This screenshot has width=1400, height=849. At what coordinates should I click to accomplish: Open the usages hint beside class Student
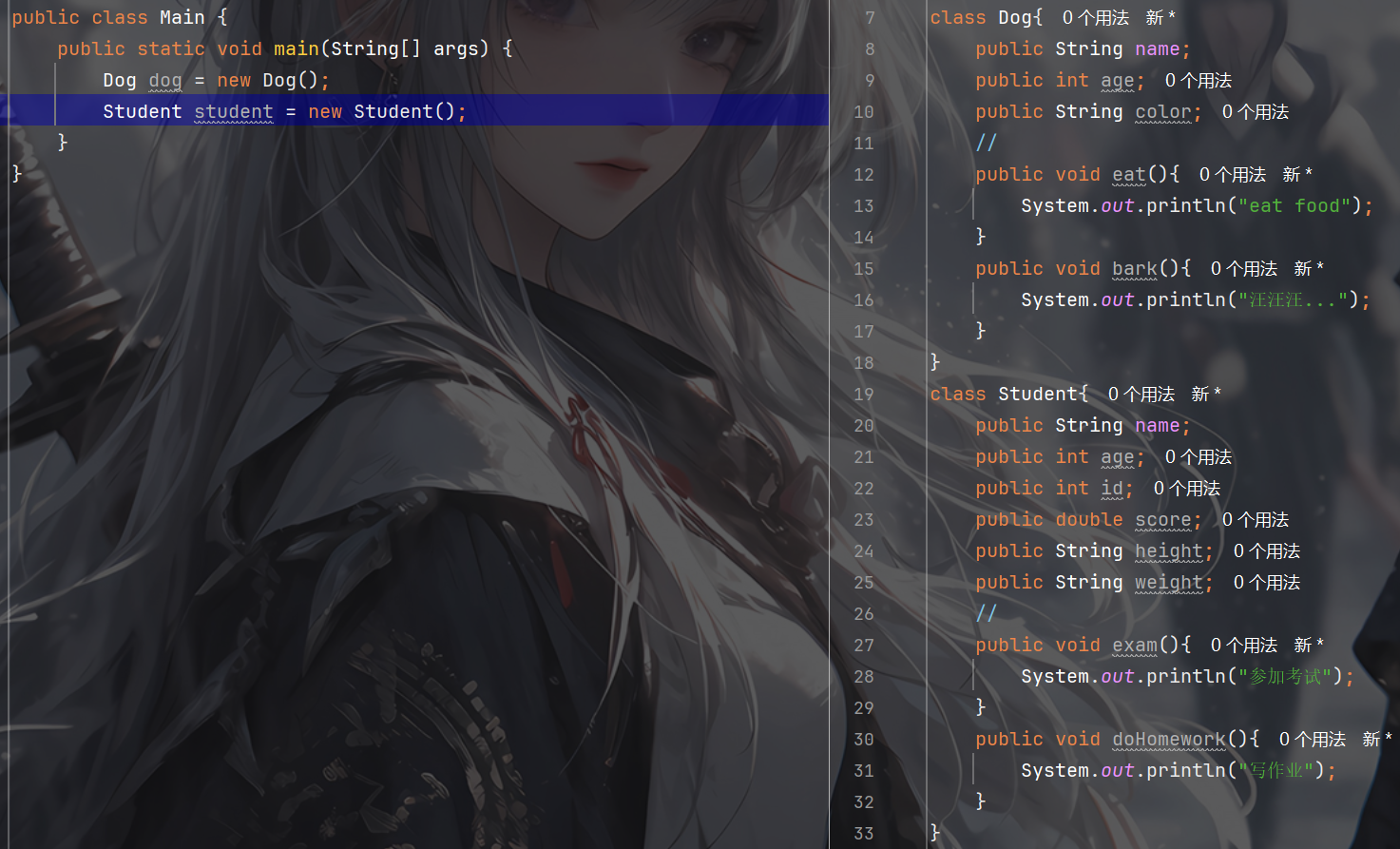(1141, 394)
